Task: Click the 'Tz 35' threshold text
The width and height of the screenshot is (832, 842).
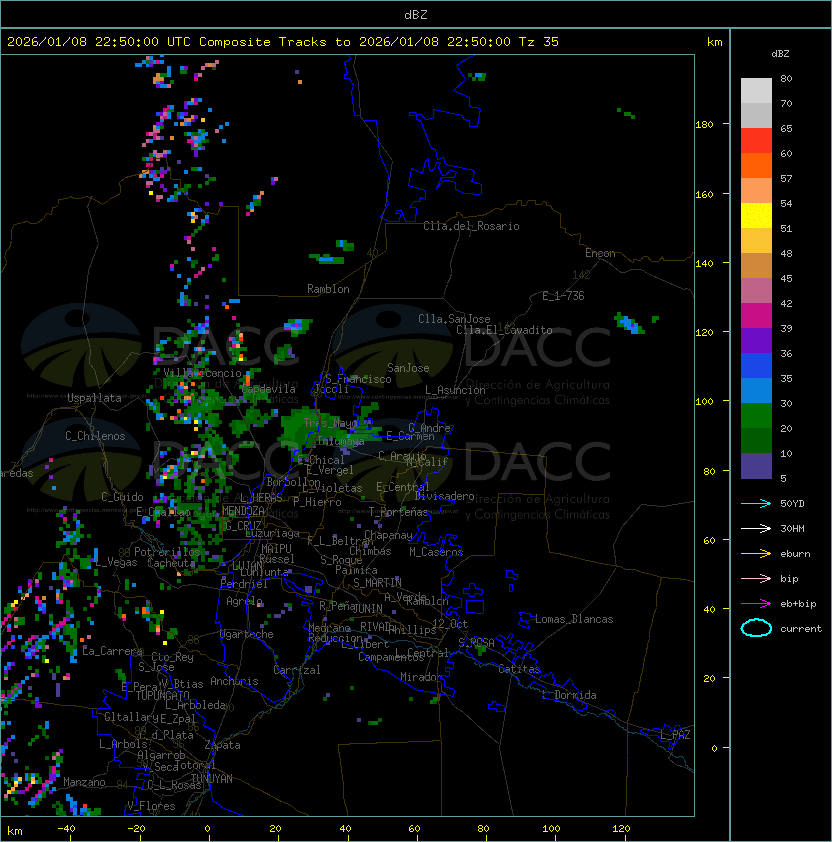Action: click(x=539, y=42)
